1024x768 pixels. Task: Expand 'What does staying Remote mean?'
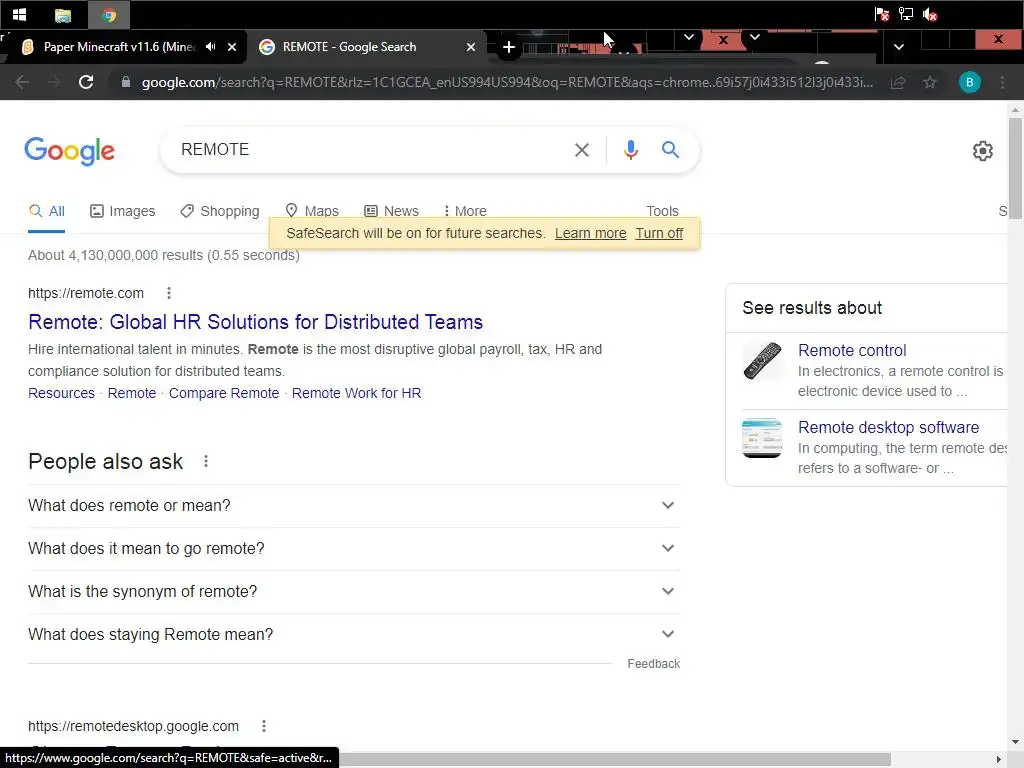[353, 635]
